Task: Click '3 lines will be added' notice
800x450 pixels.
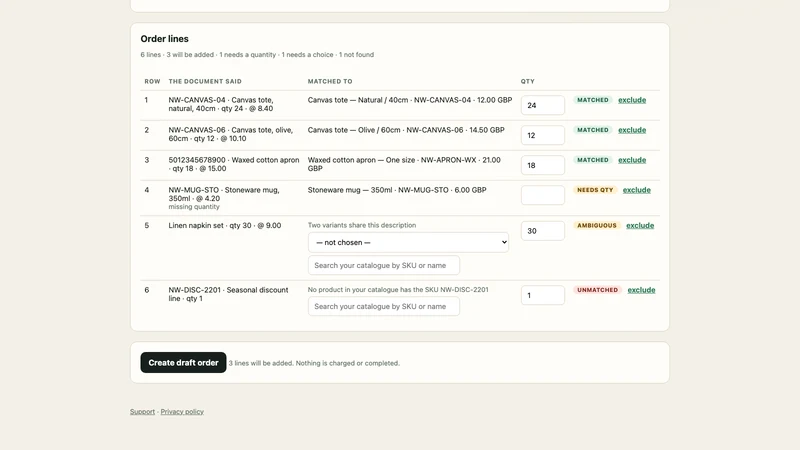Action: click(x=314, y=363)
